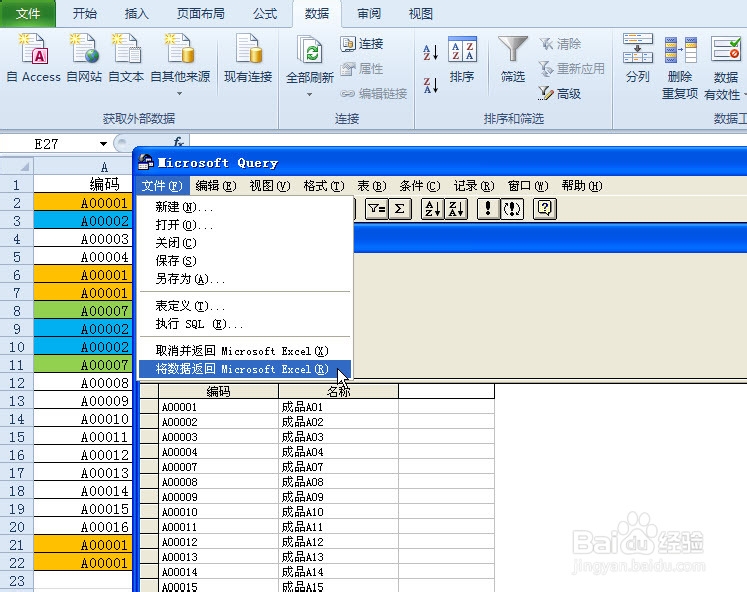Open the 帮助(H) menu in Microsoft Query
Viewport: 747px width, 592px height.
(582, 185)
